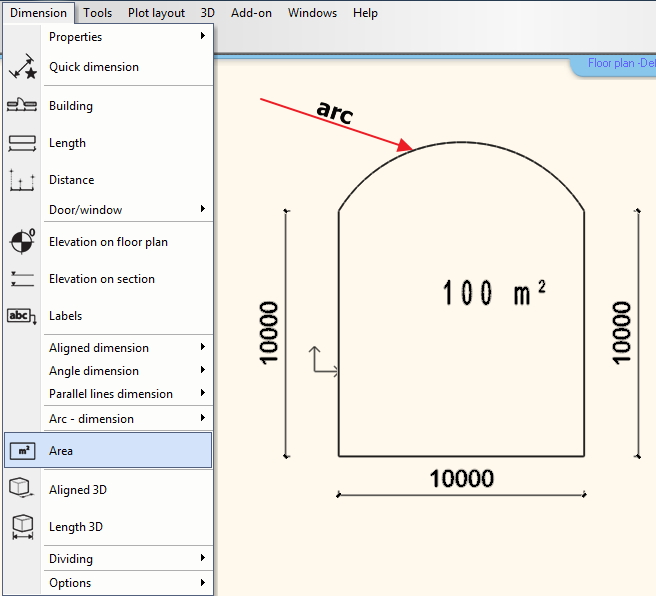Expand the Dividing submenu arrow
Viewport: 656px width, 596px height.
(203, 558)
